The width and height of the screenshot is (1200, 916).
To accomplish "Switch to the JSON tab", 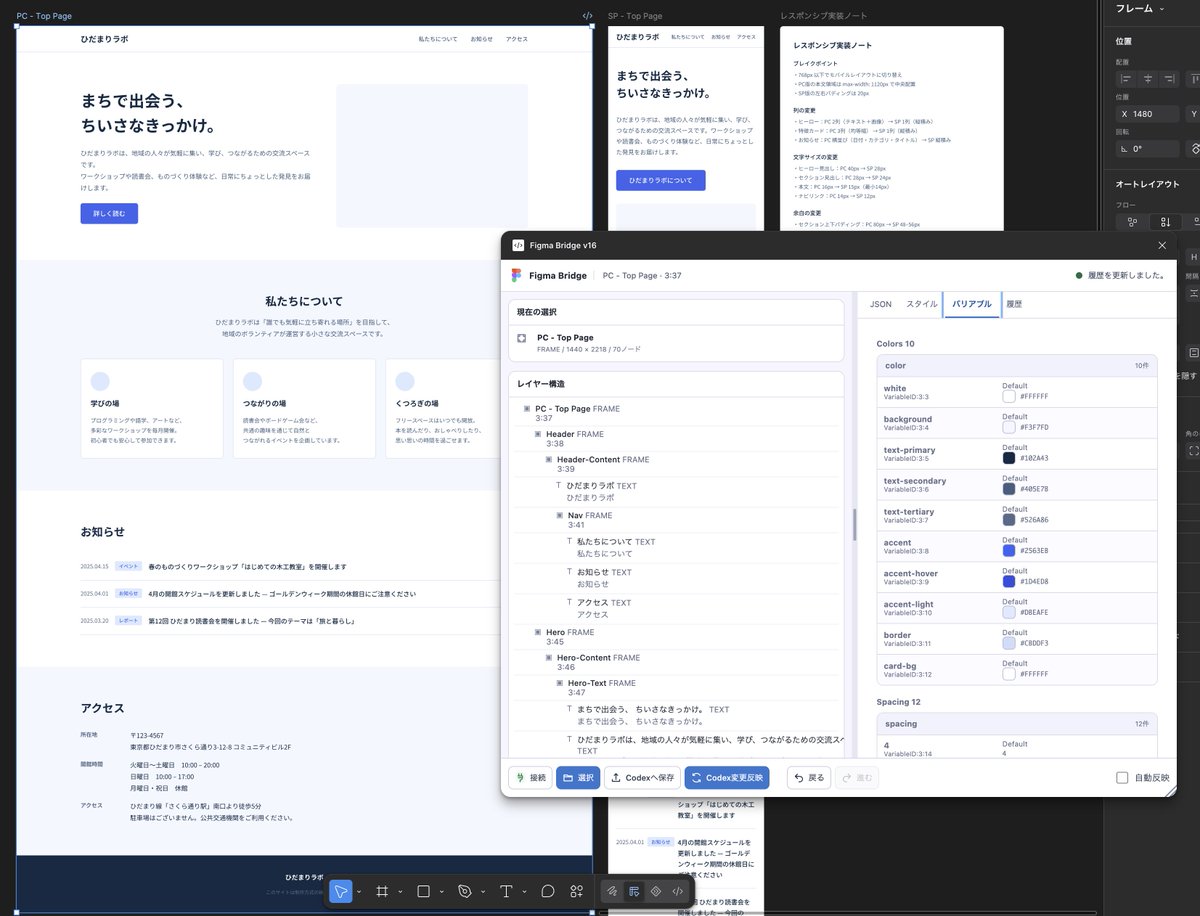I will tap(881, 304).
